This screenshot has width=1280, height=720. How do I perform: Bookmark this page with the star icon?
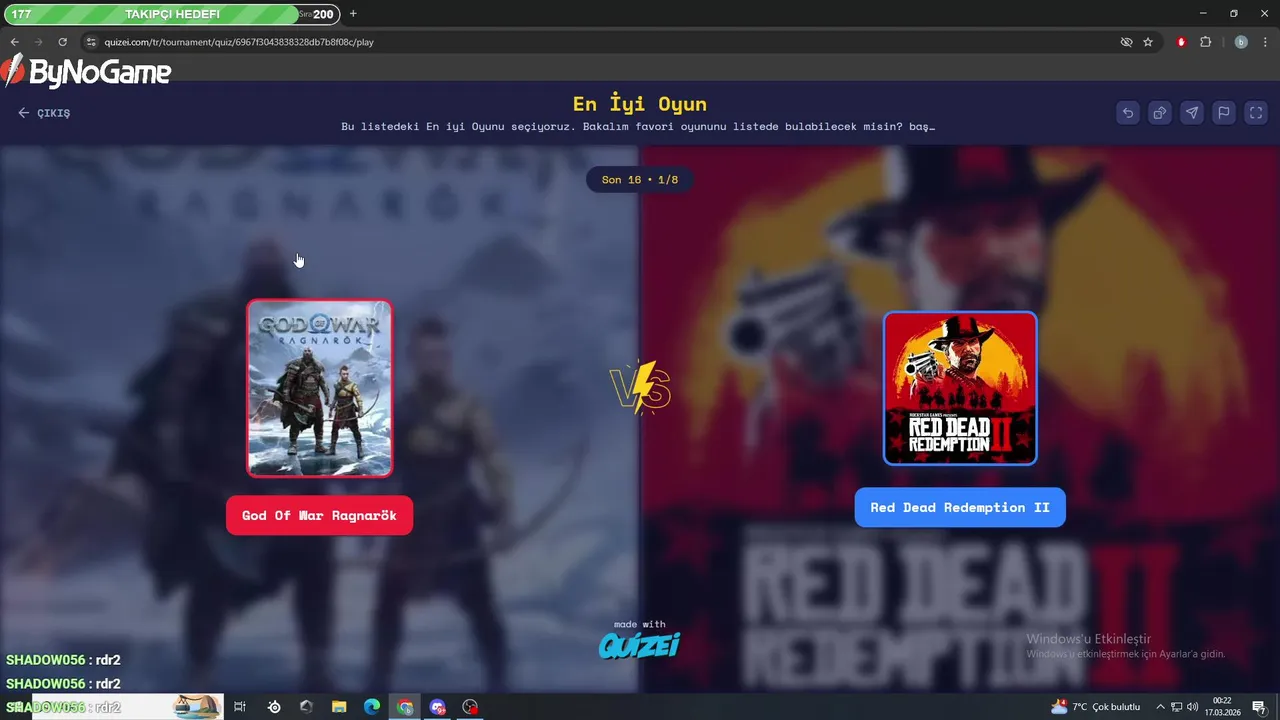pos(1148,42)
